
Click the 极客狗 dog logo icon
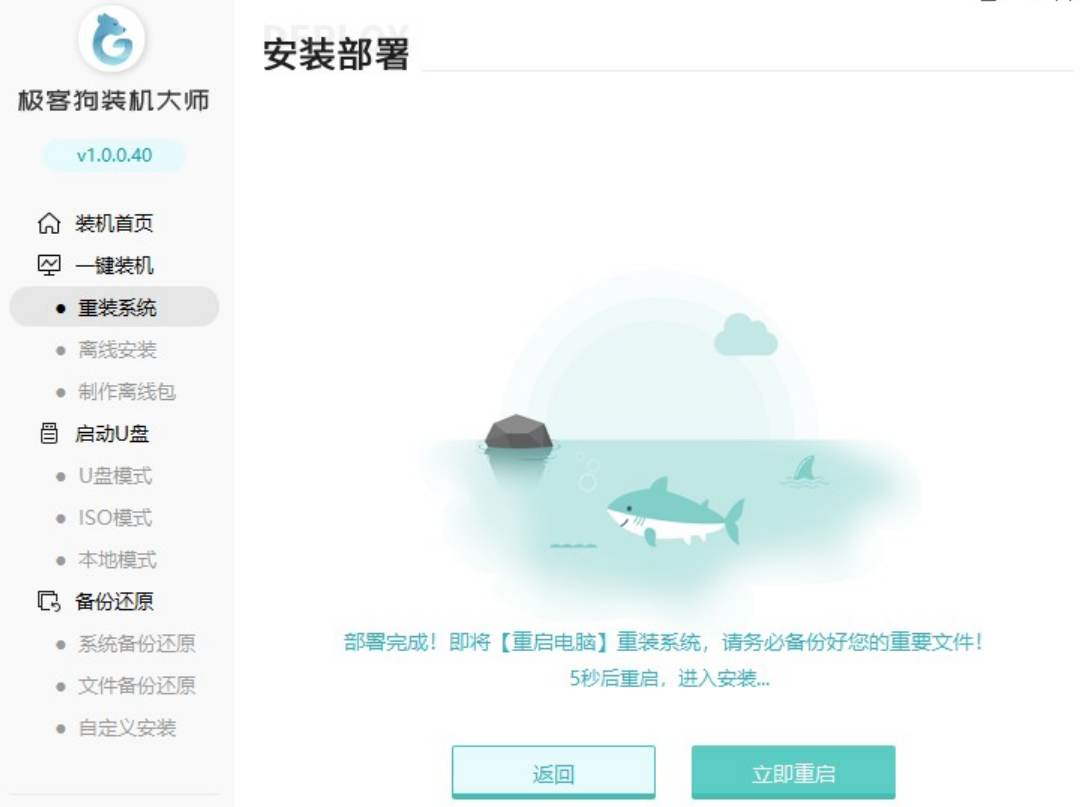coord(112,39)
